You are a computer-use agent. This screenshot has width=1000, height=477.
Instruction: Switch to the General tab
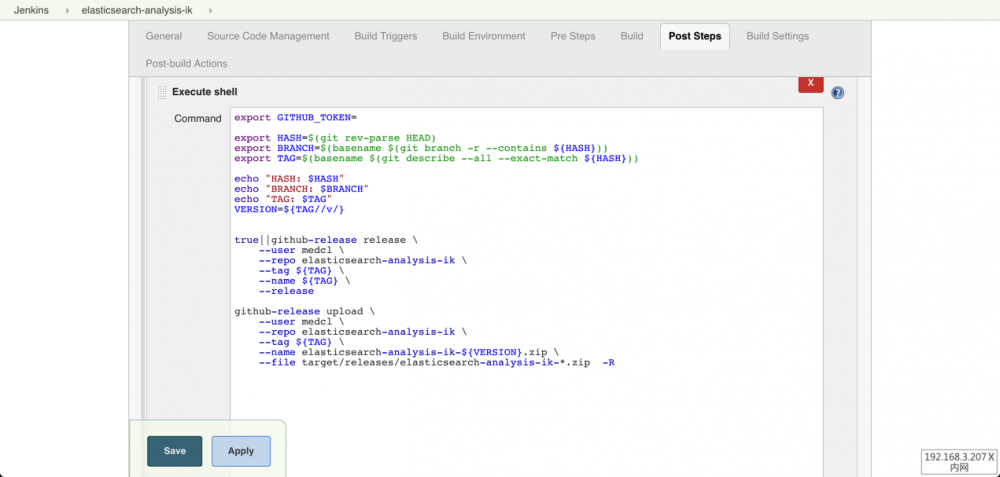[x=163, y=36]
